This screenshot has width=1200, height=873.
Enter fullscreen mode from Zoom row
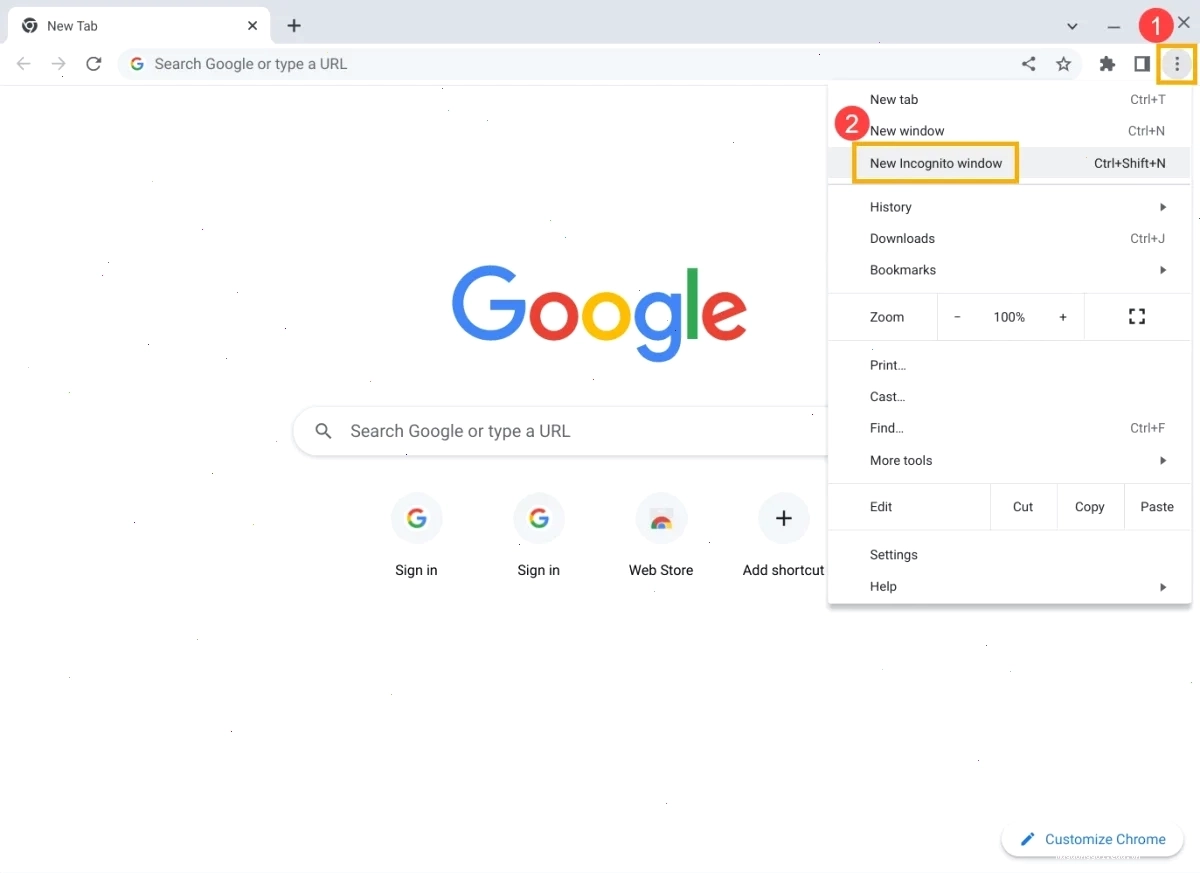[1137, 317]
